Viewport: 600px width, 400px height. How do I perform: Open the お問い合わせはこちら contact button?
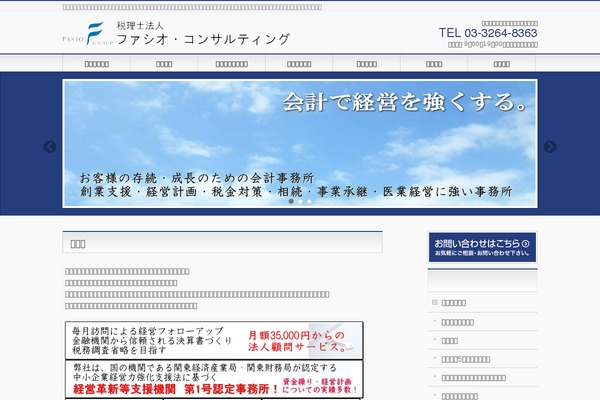coord(482,247)
